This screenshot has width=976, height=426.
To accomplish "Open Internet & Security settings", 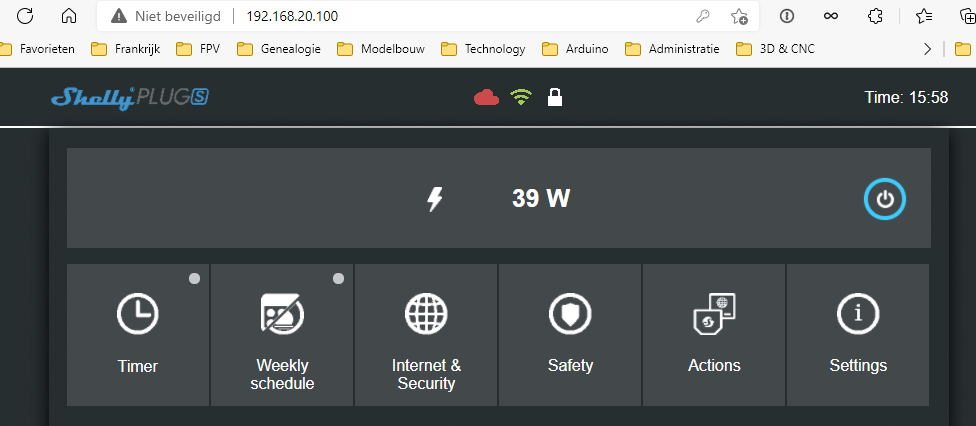I will coord(426,335).
